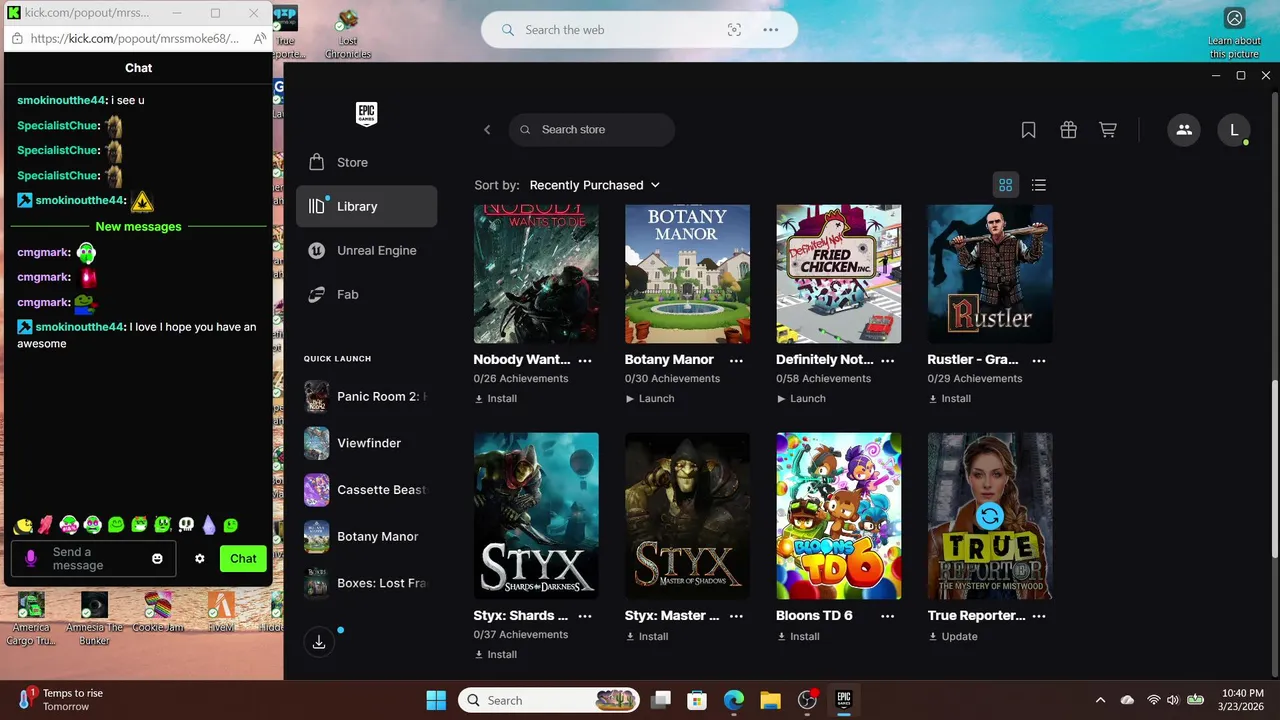The width and height of the screenshot is (1280, 720).
Task: Quick launch Boxes: Lost Fragments
Action: [366, 583]
